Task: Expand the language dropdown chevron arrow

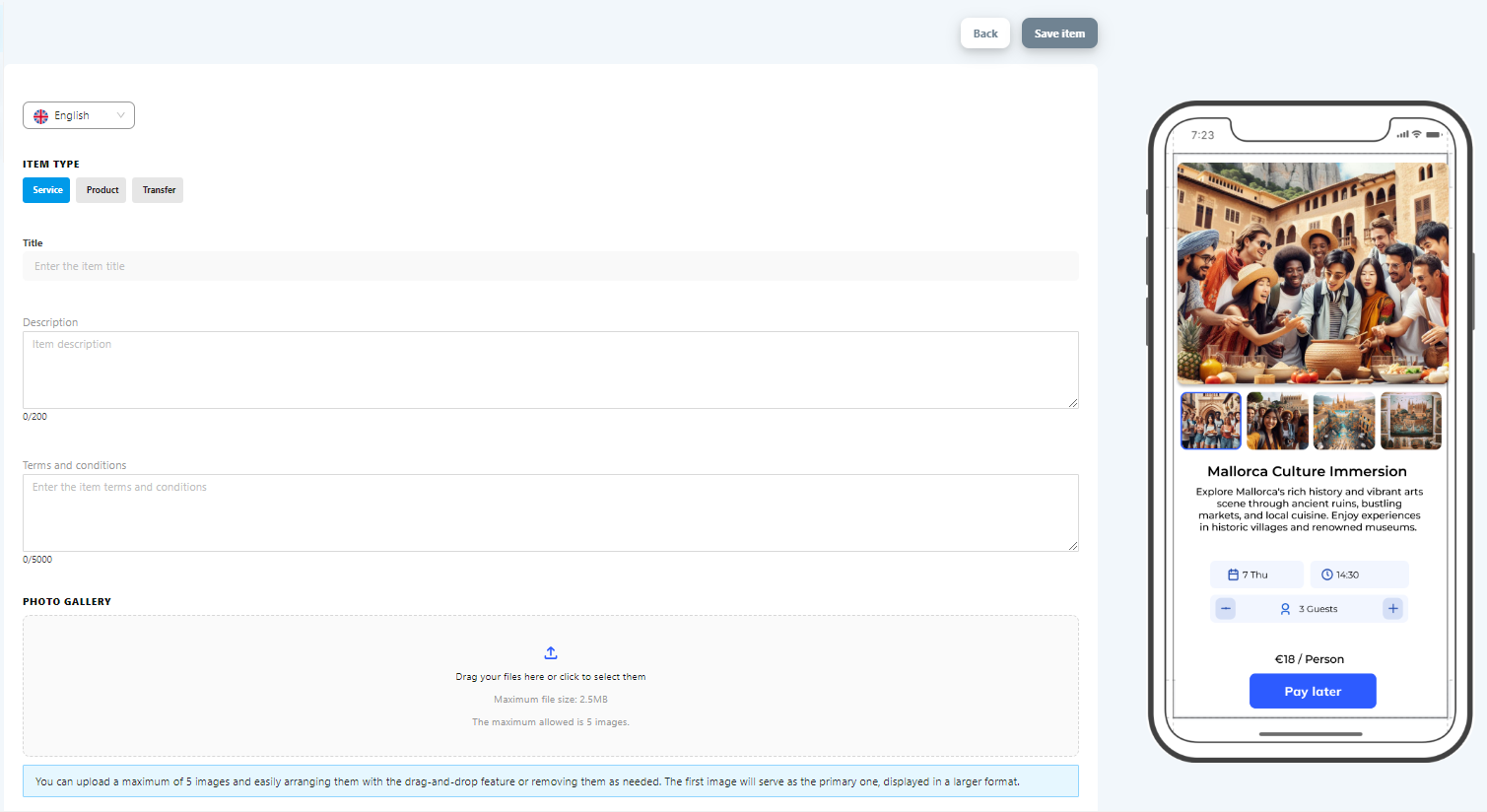Action: tap(121, 115)
